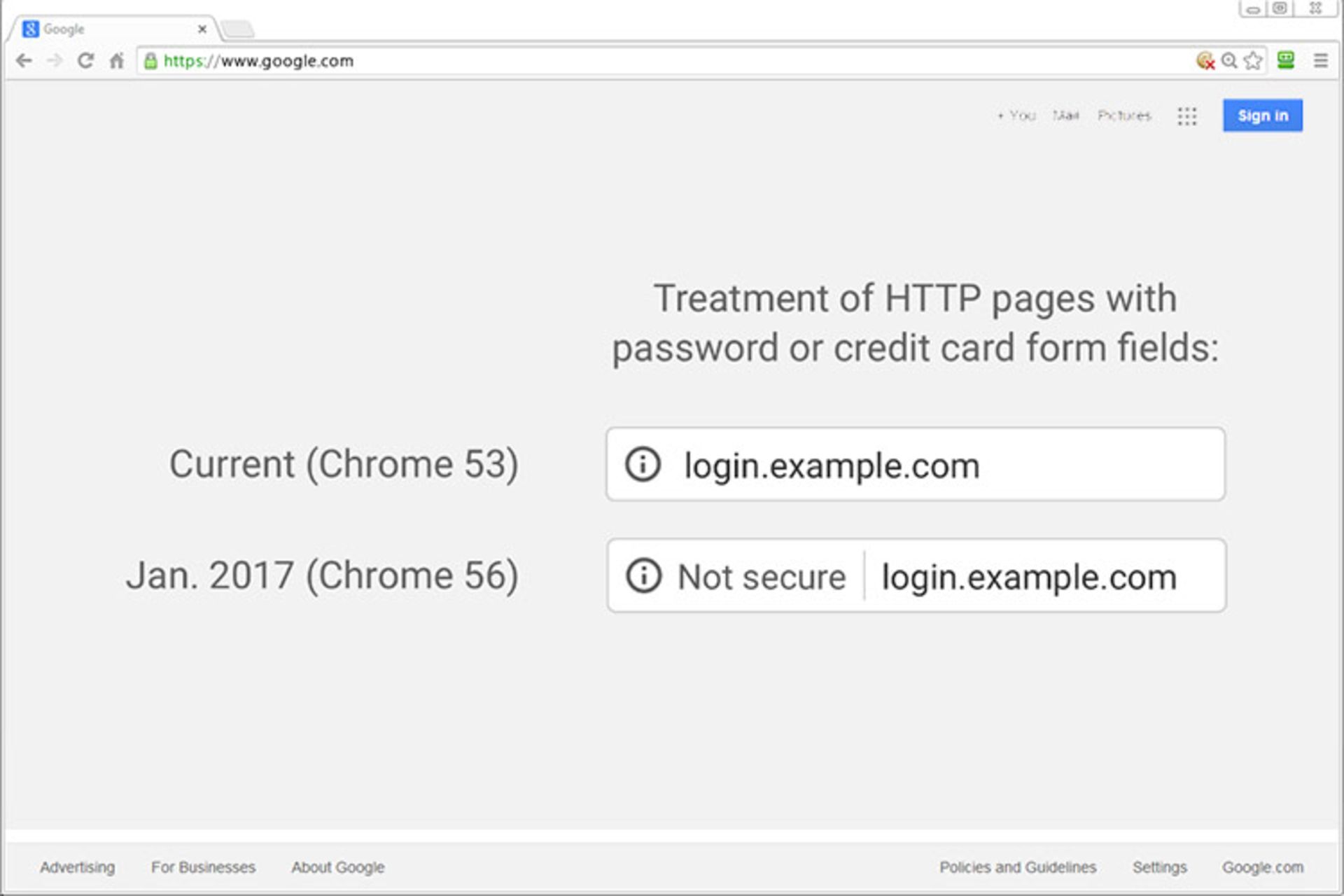Viewport: 1344px width, 896px height.
Task: Open the About Google link
Action: [x=338, y=867]
